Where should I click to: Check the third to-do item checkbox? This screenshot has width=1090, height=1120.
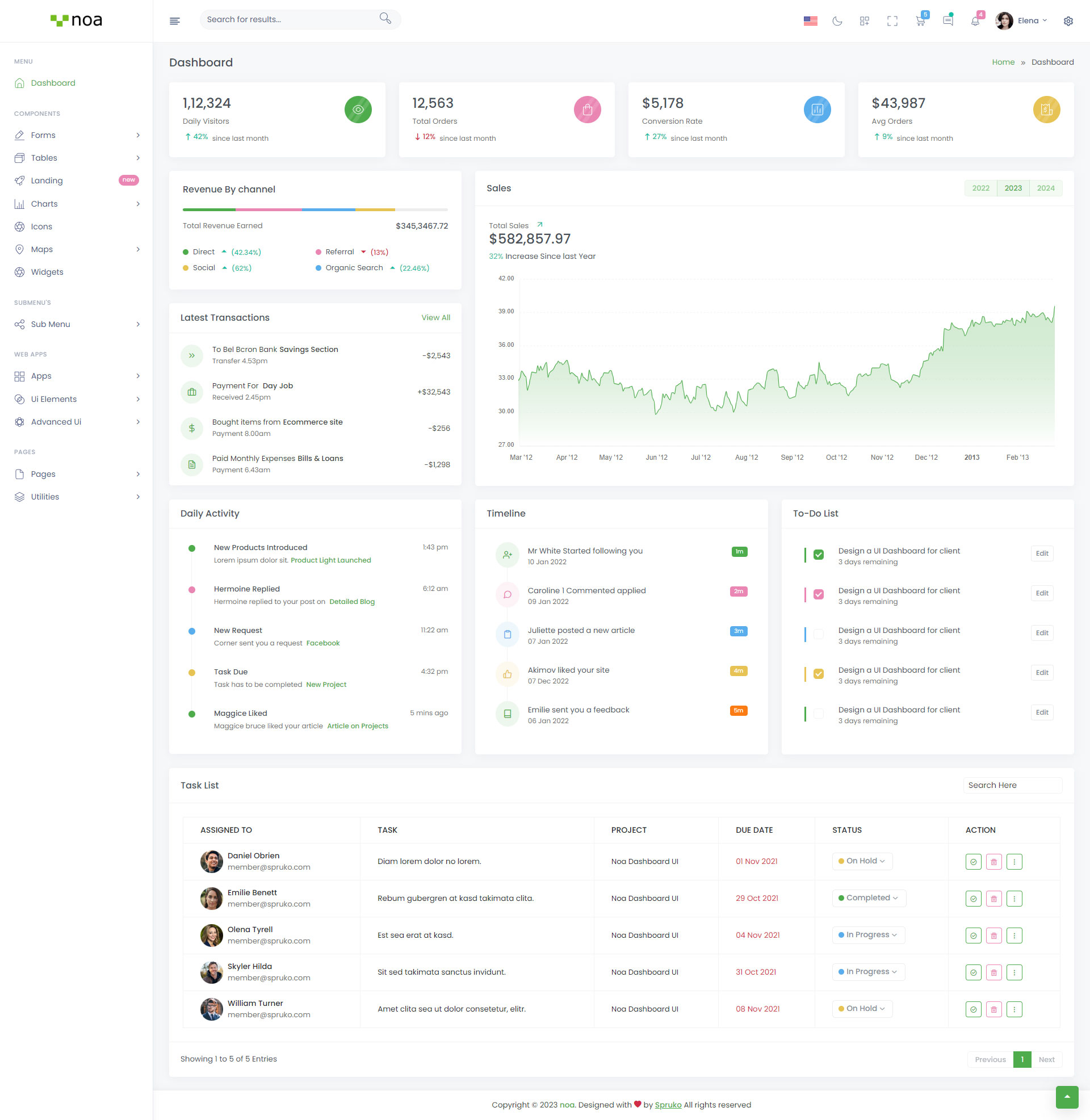(x=819, y=634)
